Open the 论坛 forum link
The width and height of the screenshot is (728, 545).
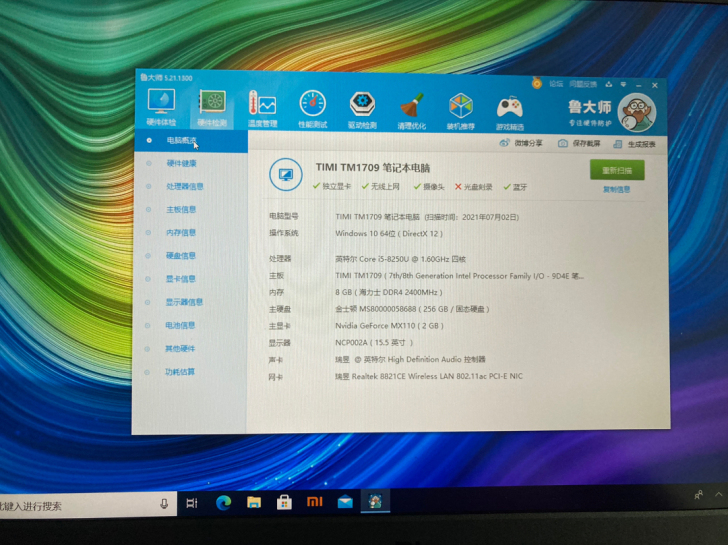click(556, 84)
